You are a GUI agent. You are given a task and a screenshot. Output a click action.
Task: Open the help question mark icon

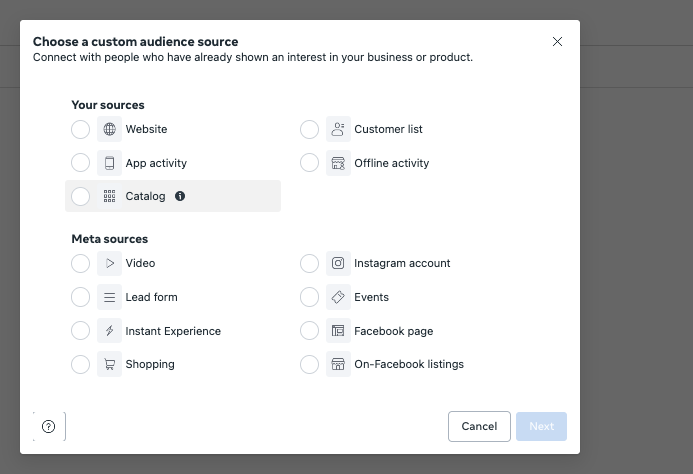(49, 426)
